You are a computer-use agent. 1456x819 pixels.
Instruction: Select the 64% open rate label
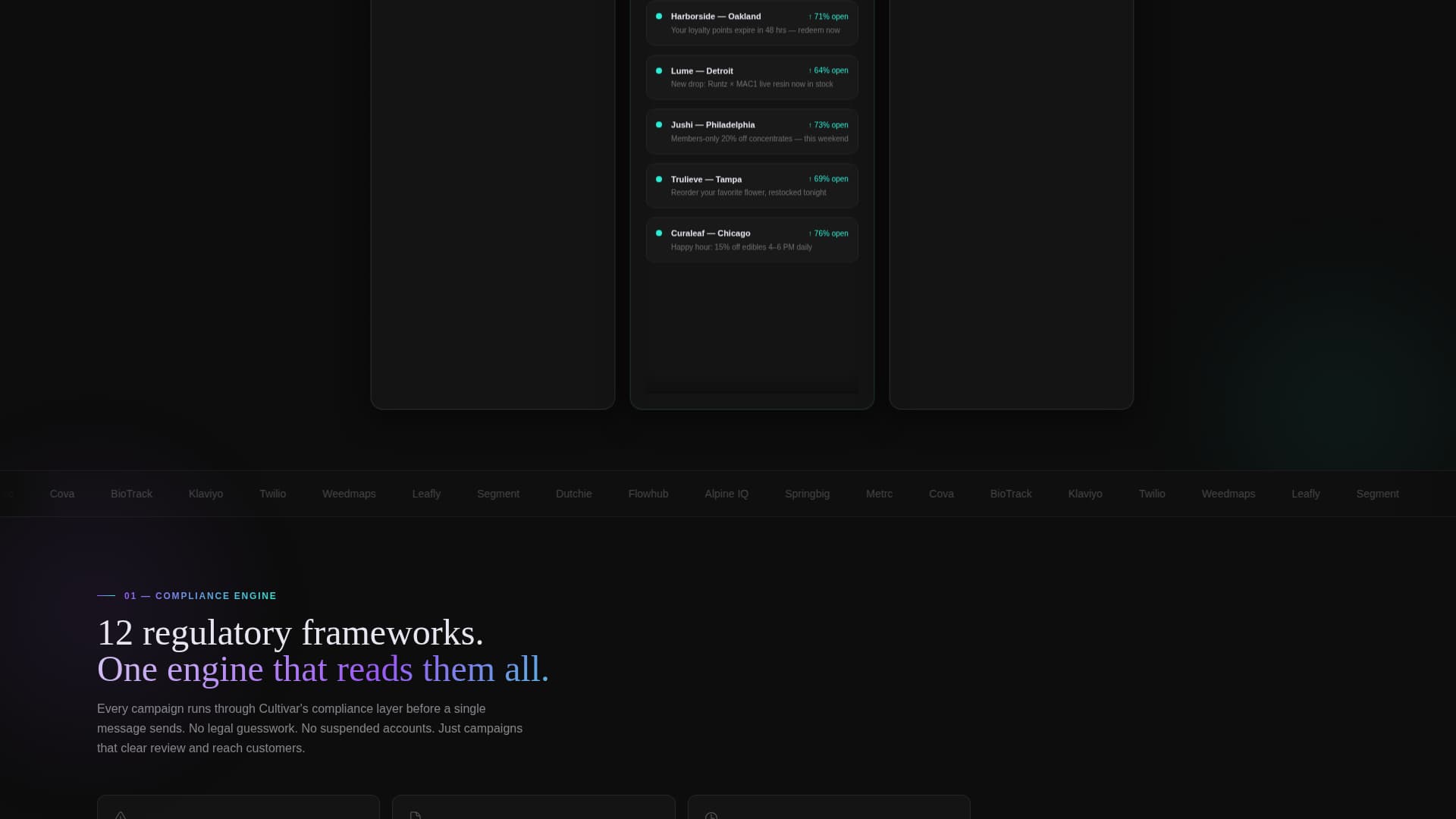[828, 71]
